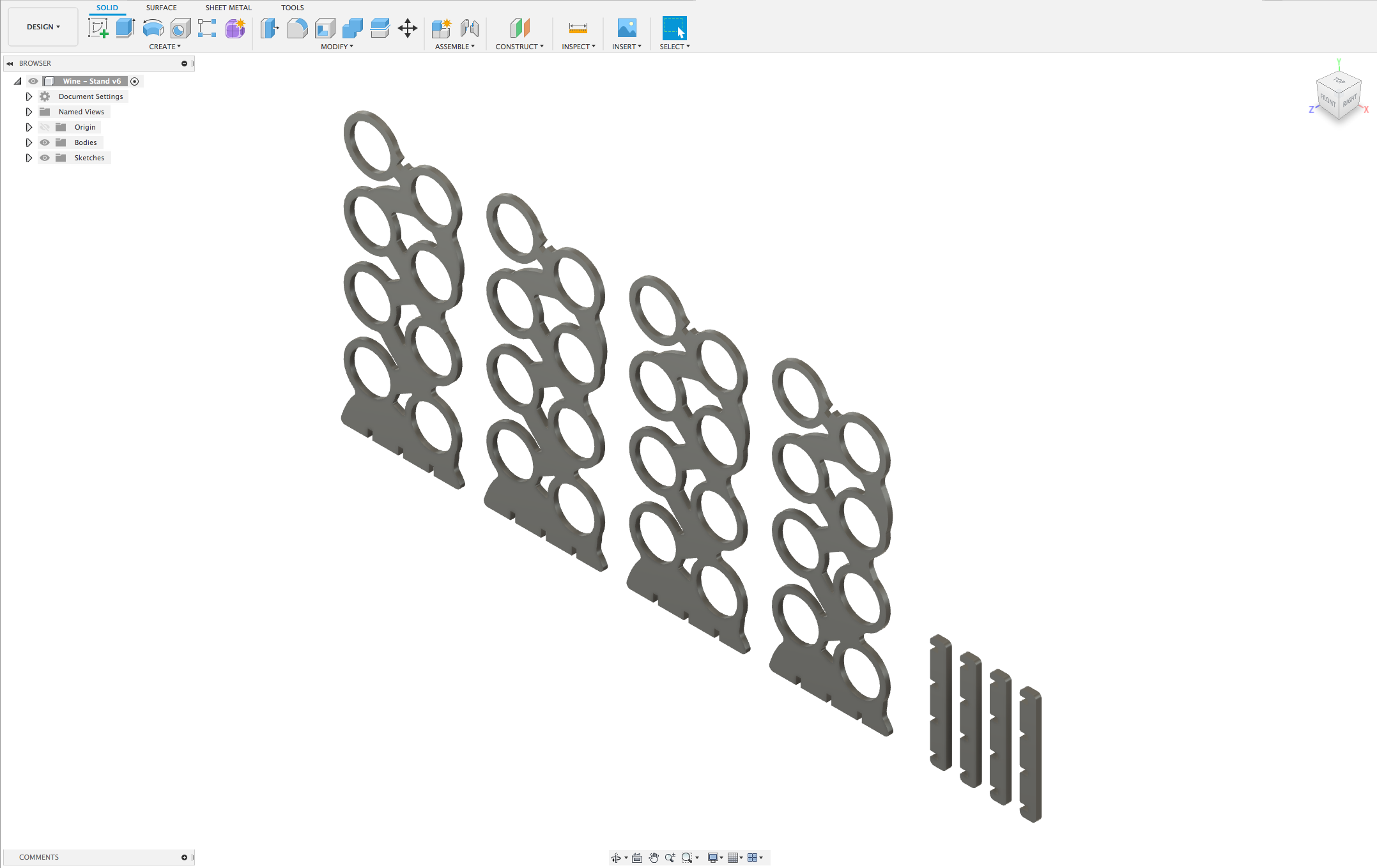The image size is (1377, 868).
Task: Open Grid and Snaps settings
Action: pyautogui.click(x=733, y=858)
